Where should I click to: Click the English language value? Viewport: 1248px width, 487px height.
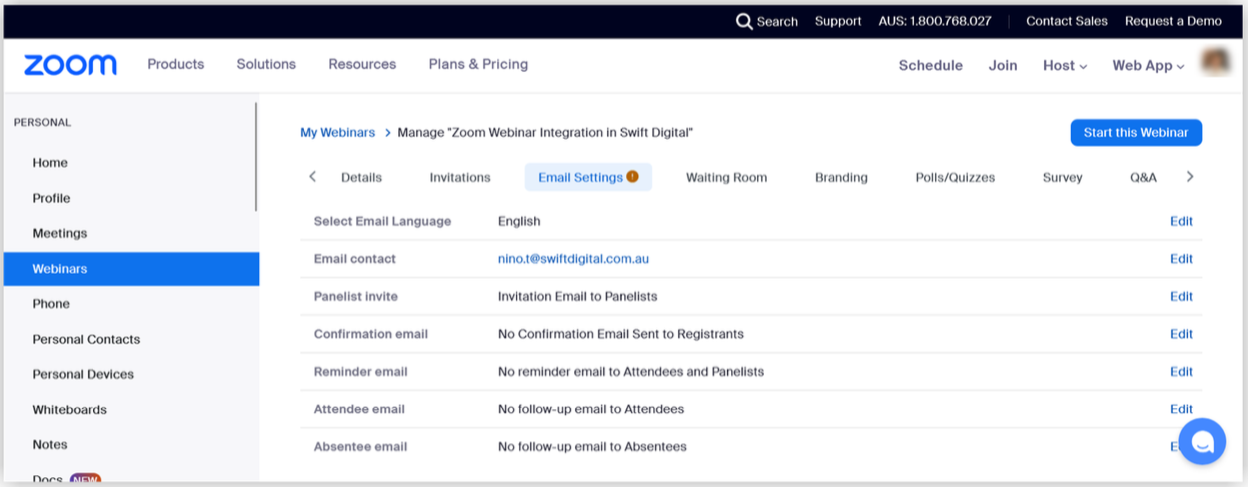[519, 221]
